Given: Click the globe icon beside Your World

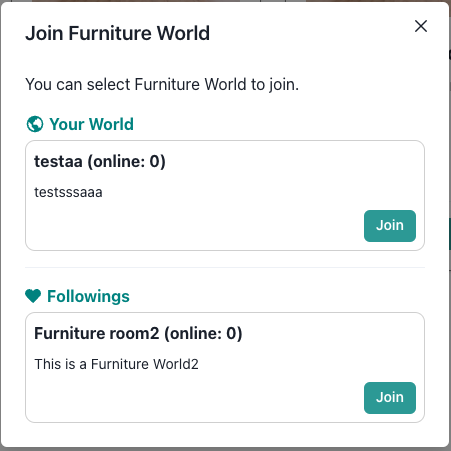Looking at the screenshot, I should pos(35,124).
